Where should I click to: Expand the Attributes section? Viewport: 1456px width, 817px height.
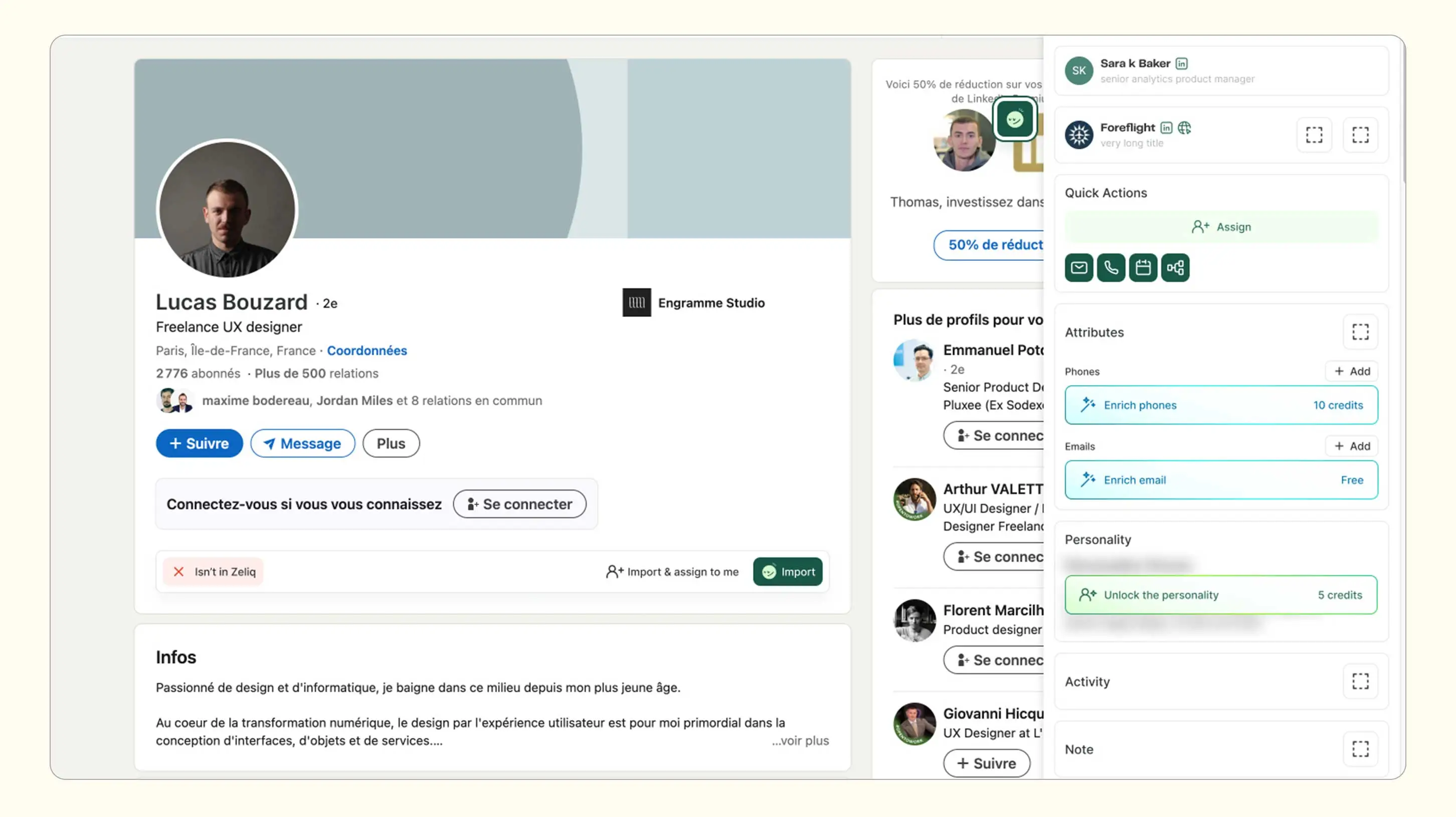click(1360, 332)
